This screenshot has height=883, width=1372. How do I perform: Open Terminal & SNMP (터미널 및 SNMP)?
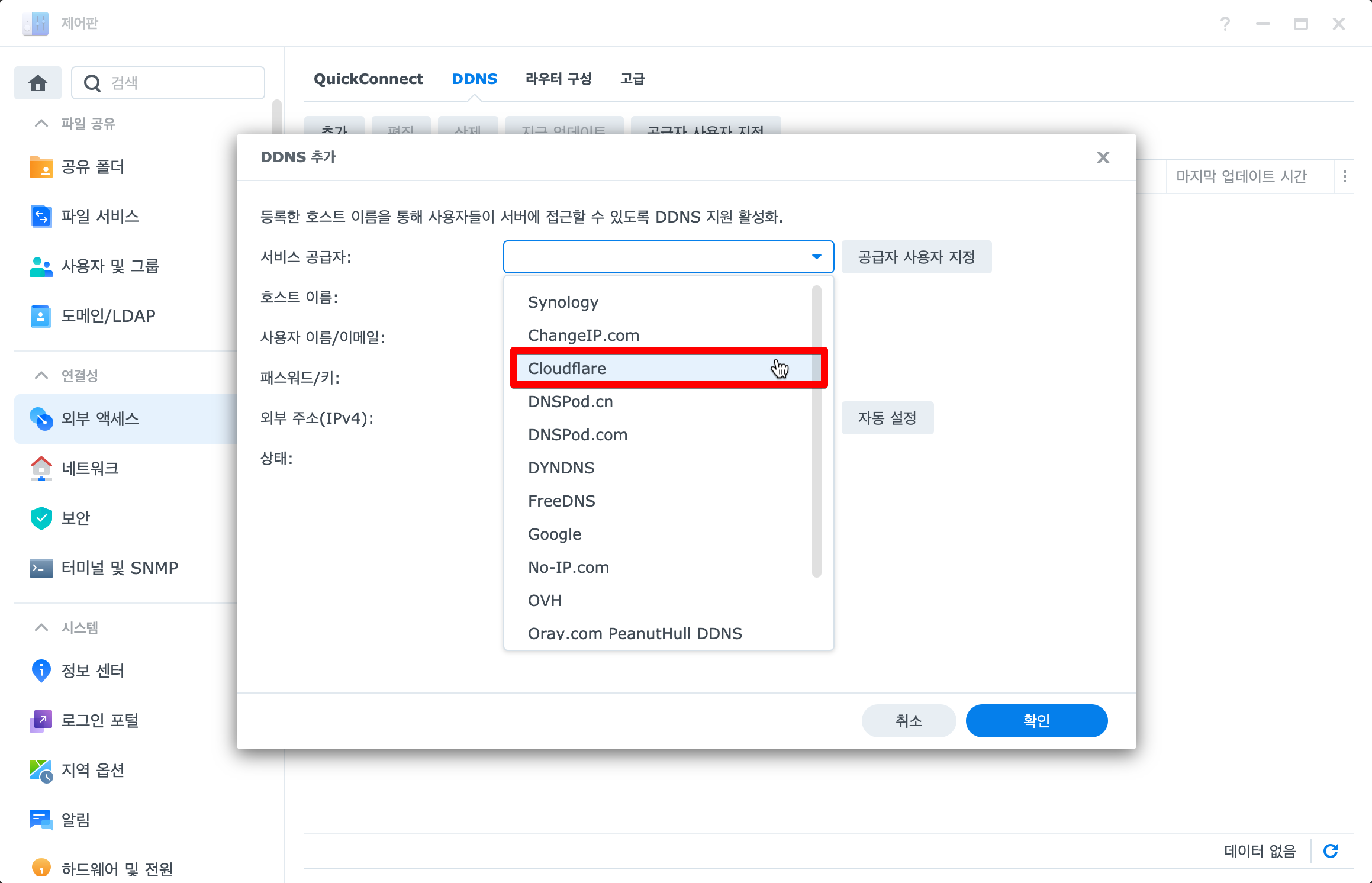[119, 568]
